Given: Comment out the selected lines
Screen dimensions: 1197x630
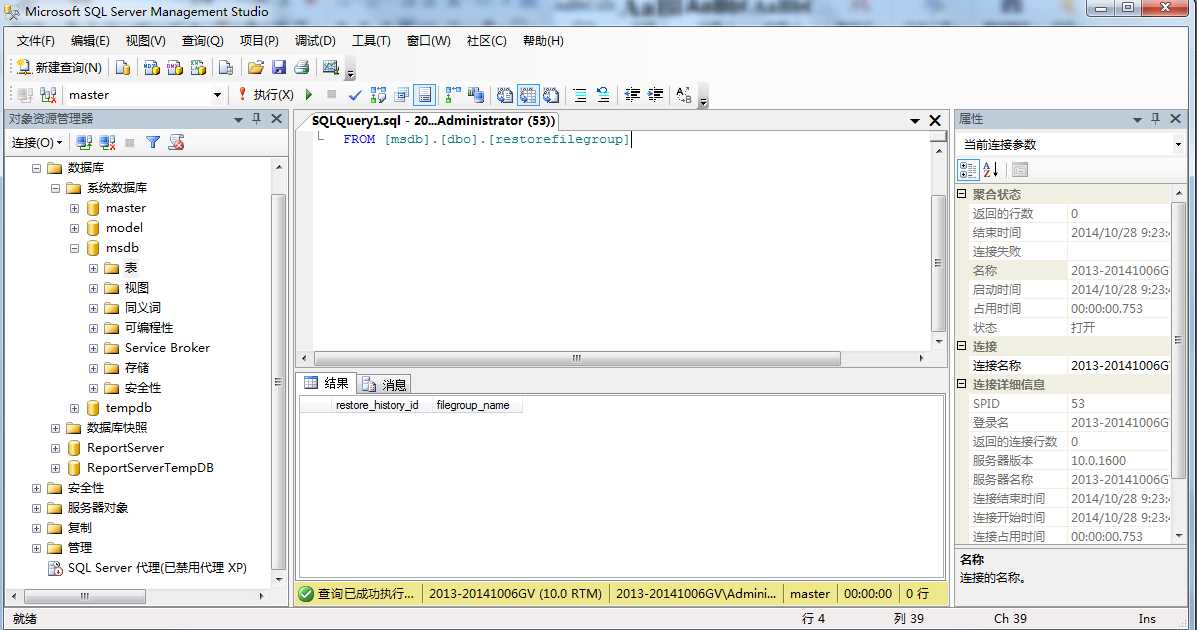Looking at the screenshot, I should 580,95.
